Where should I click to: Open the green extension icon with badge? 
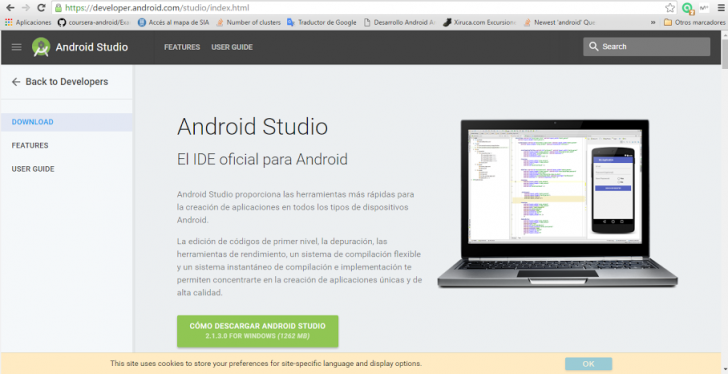(688, 8)
